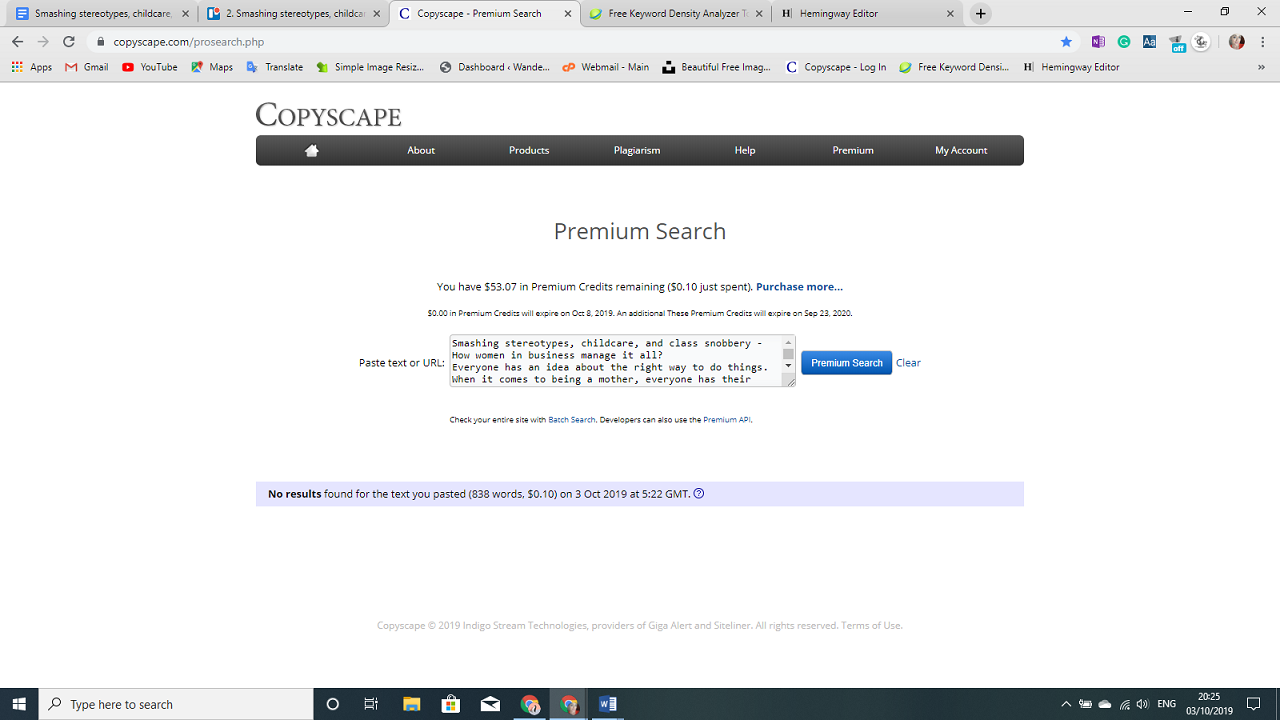Open the Chrome profile avatar
The image size is (1280, 720).
[1237, 42]
